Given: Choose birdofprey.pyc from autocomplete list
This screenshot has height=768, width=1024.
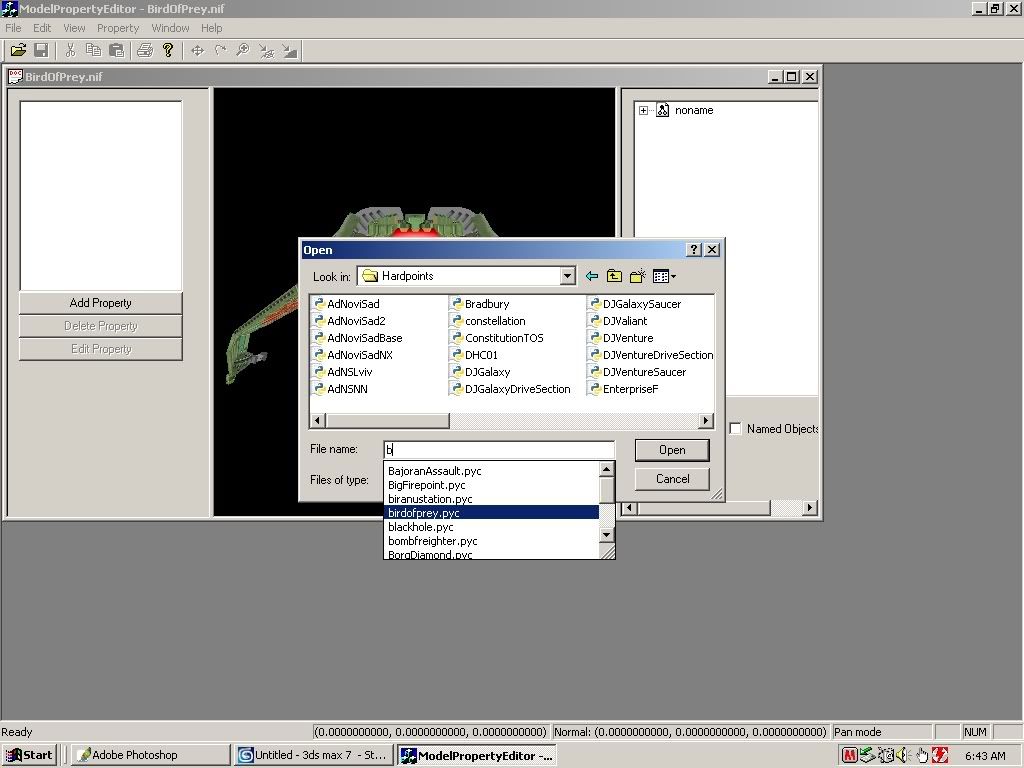Looking at the screenshot, I should coord(491,513).
